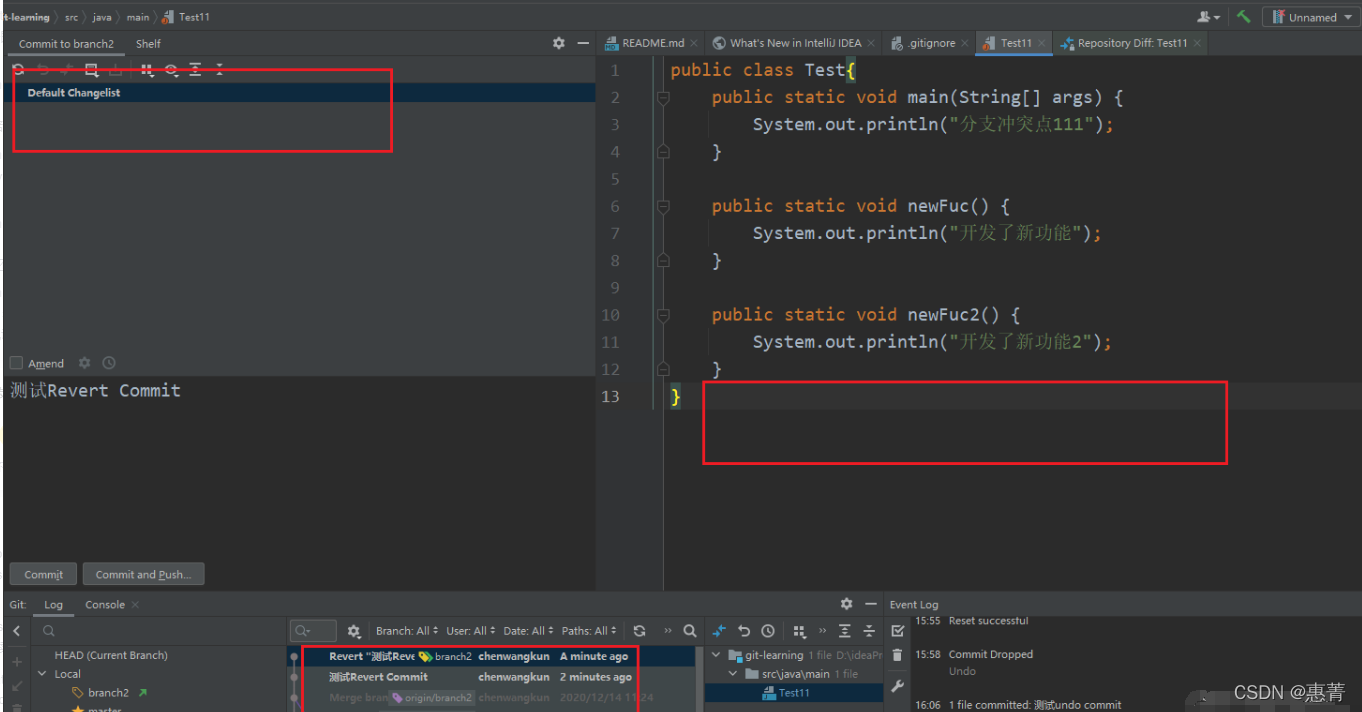Open the User: All filter dropdown
Screen dimensions: 1362x712
click(472, 631)
